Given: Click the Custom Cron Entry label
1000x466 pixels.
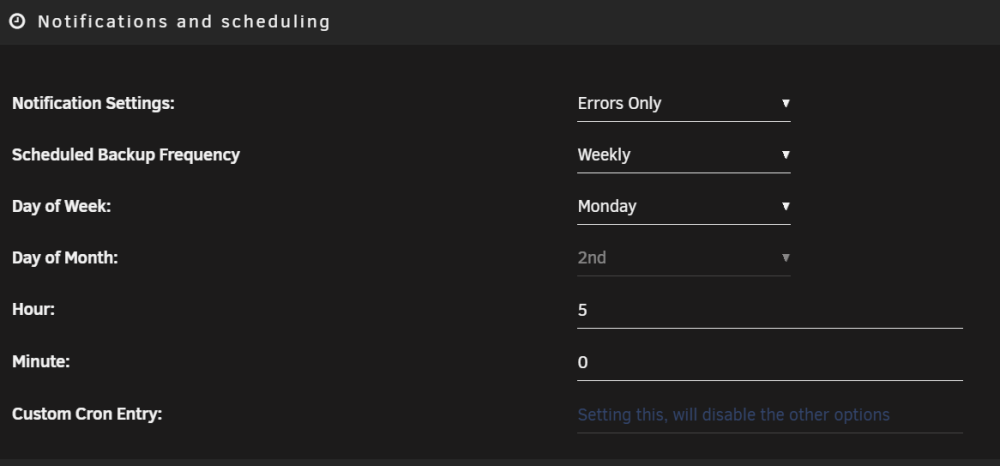Looking at the screenshot, I should pyautogui.click(x=87, y=414).
